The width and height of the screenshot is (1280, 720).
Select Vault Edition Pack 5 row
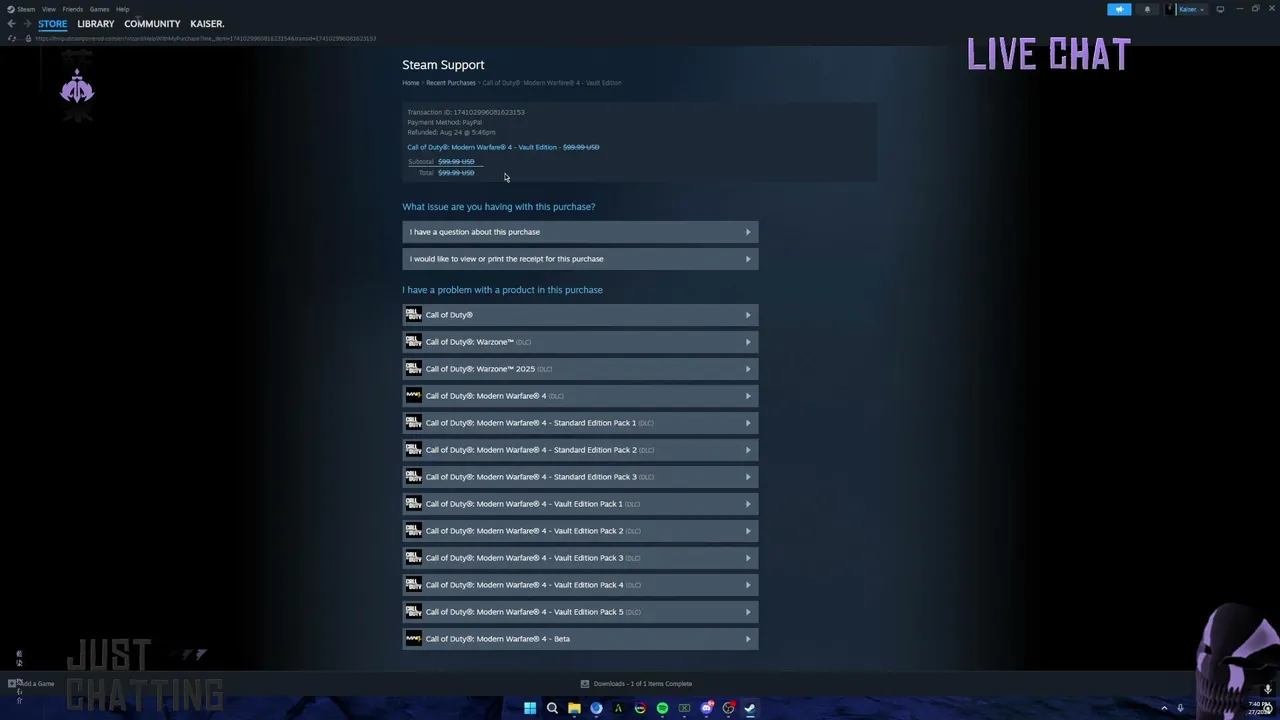pos(580,612)
